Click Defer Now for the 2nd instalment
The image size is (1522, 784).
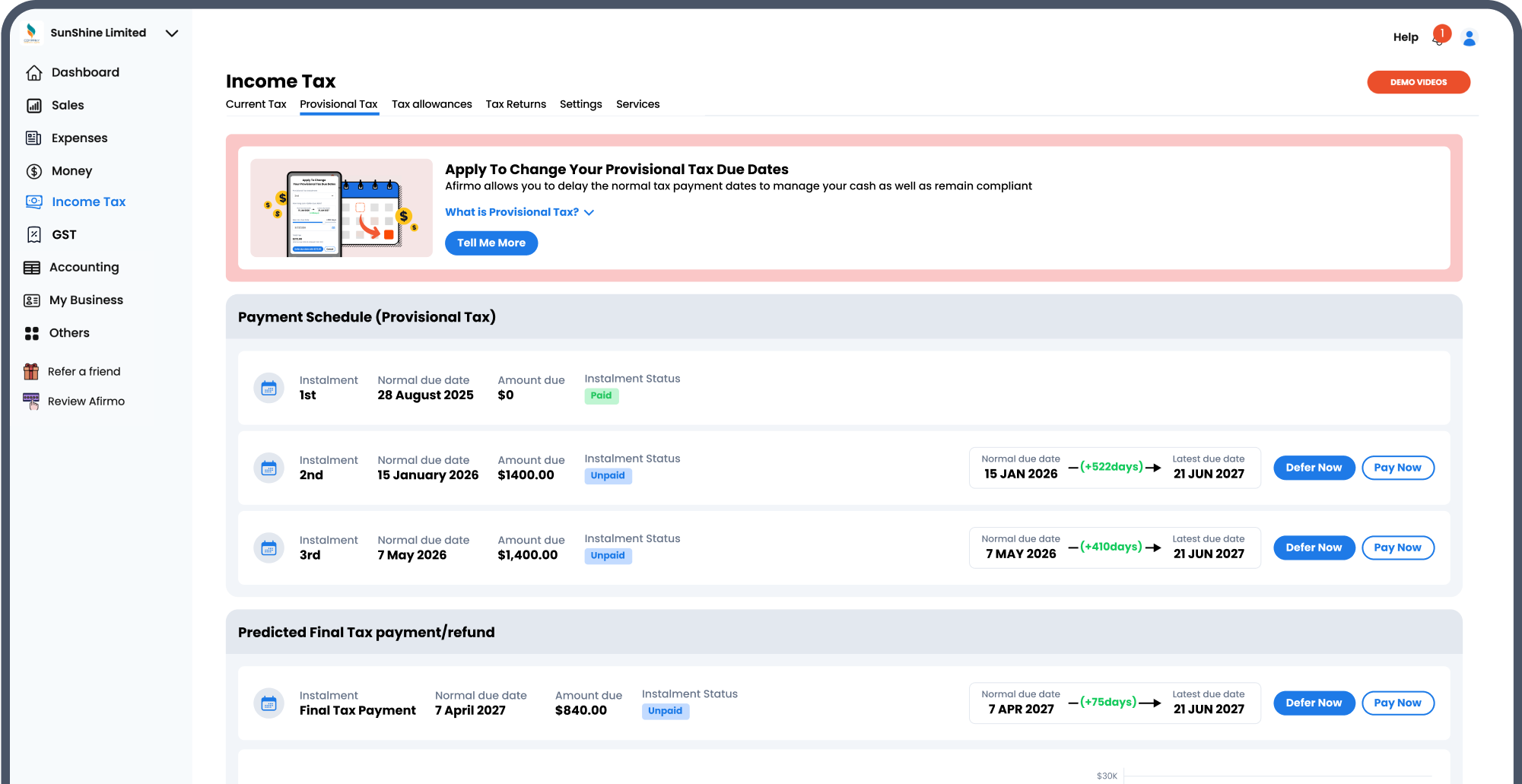pyautogui.click(x=1314, y=468)
